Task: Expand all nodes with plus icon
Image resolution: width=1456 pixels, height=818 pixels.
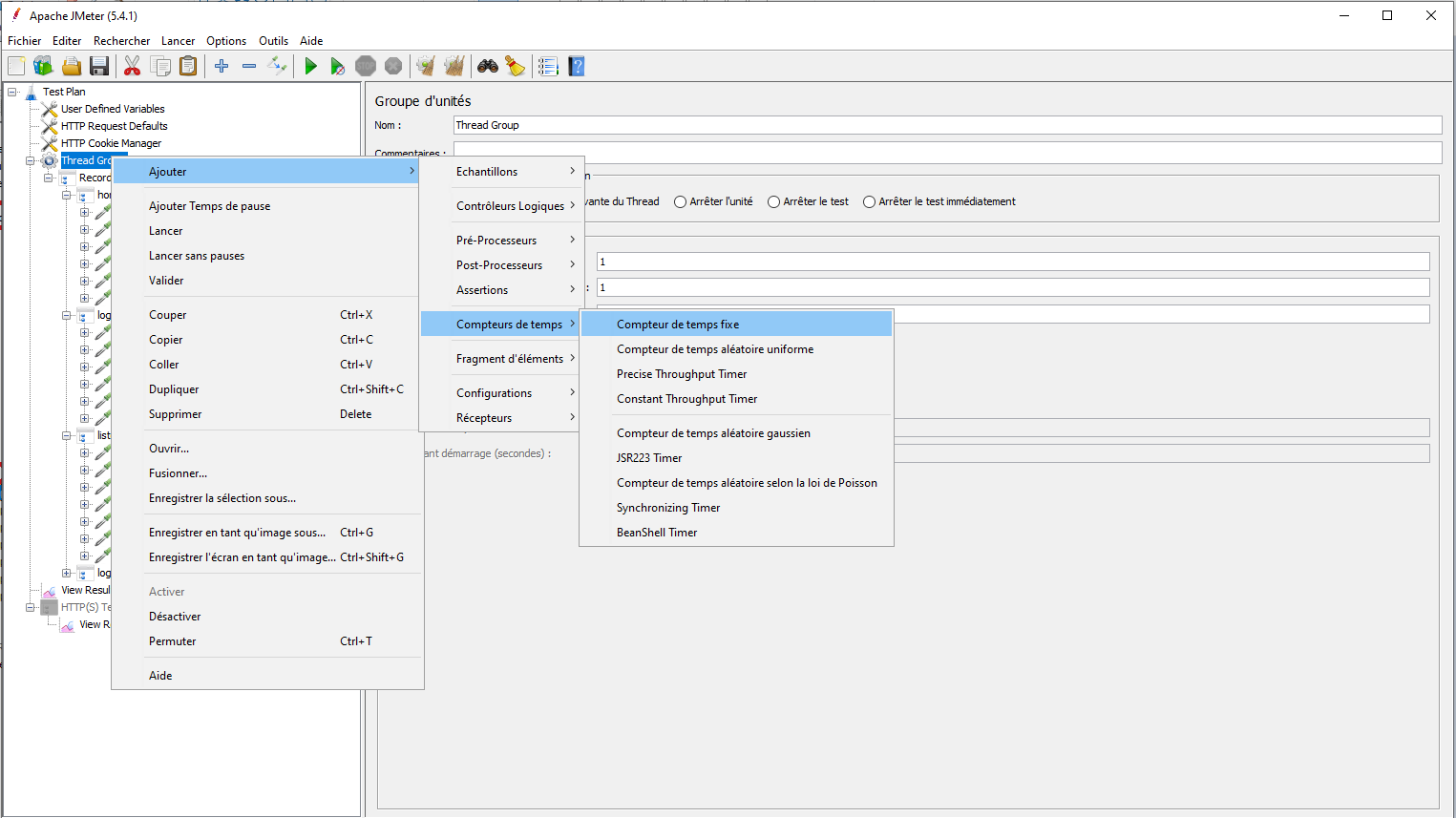Action: [222, 66]
